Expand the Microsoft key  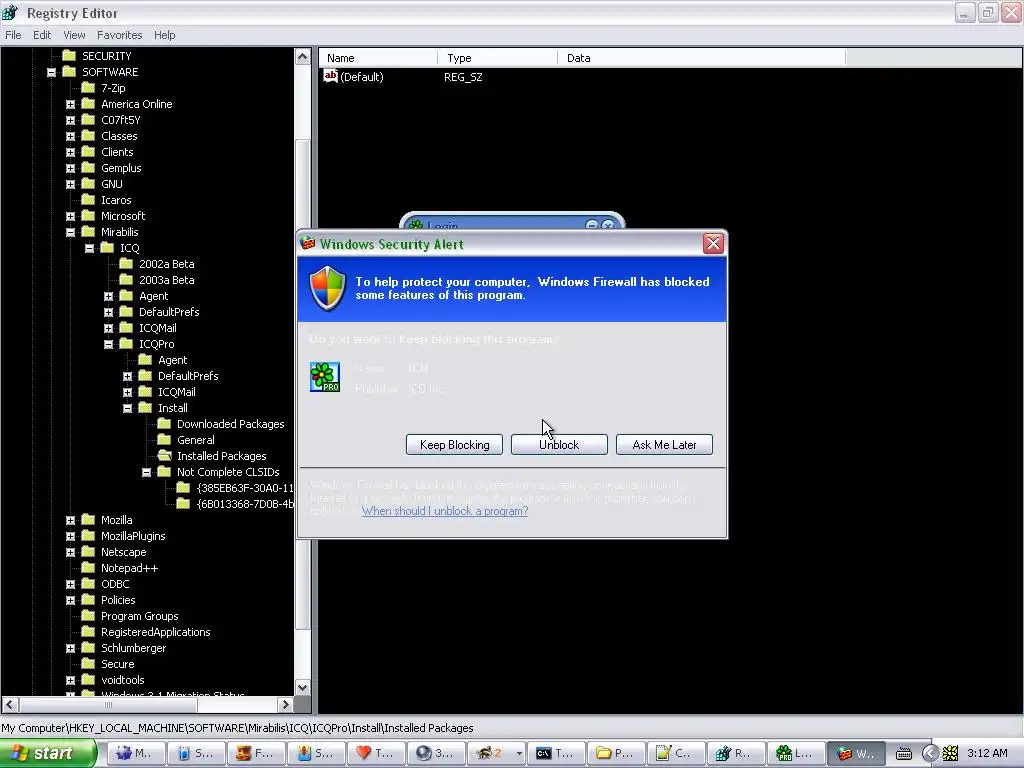pos(71,216)
